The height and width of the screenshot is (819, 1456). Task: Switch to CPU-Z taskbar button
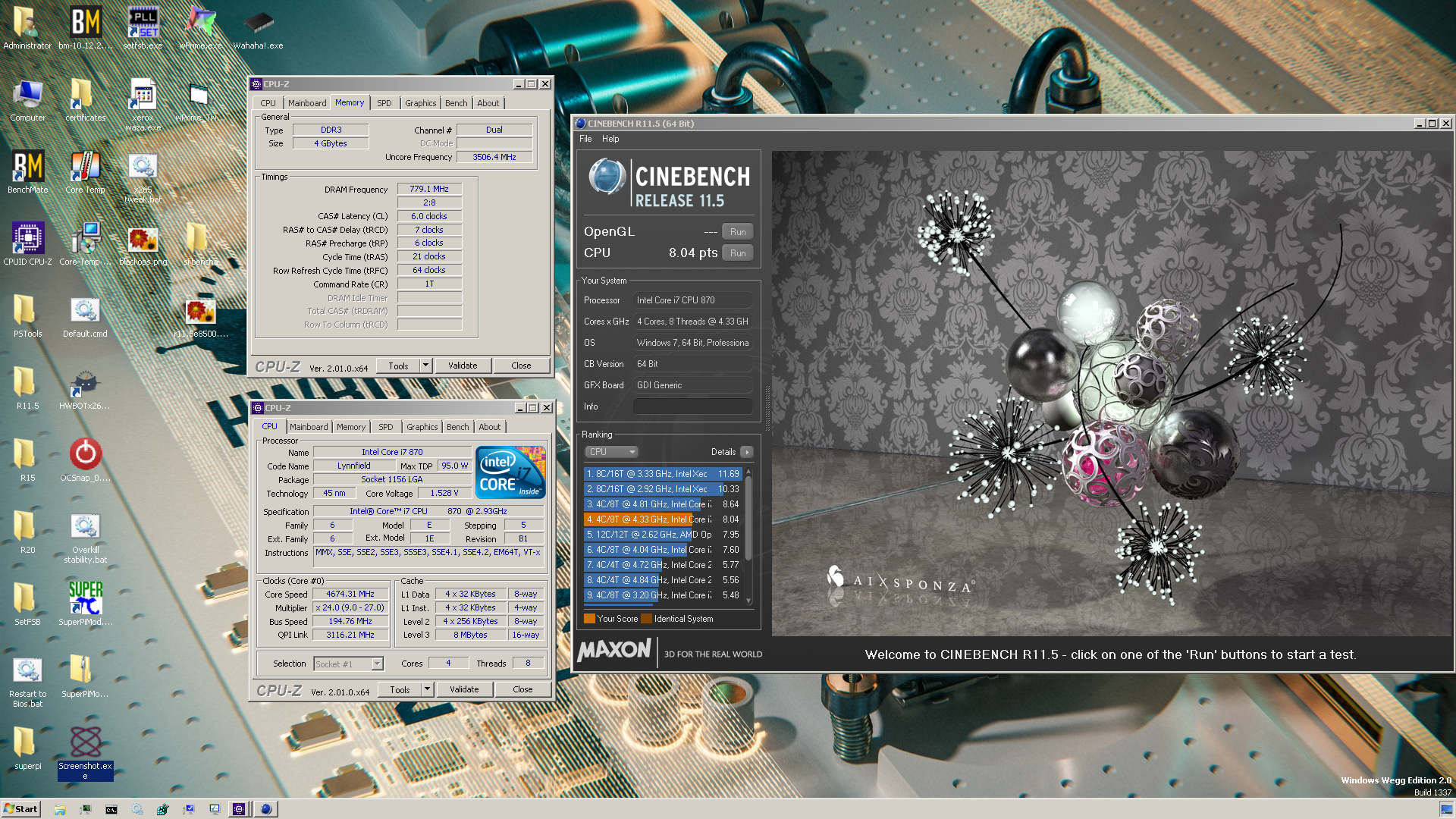tap(239, 809)
